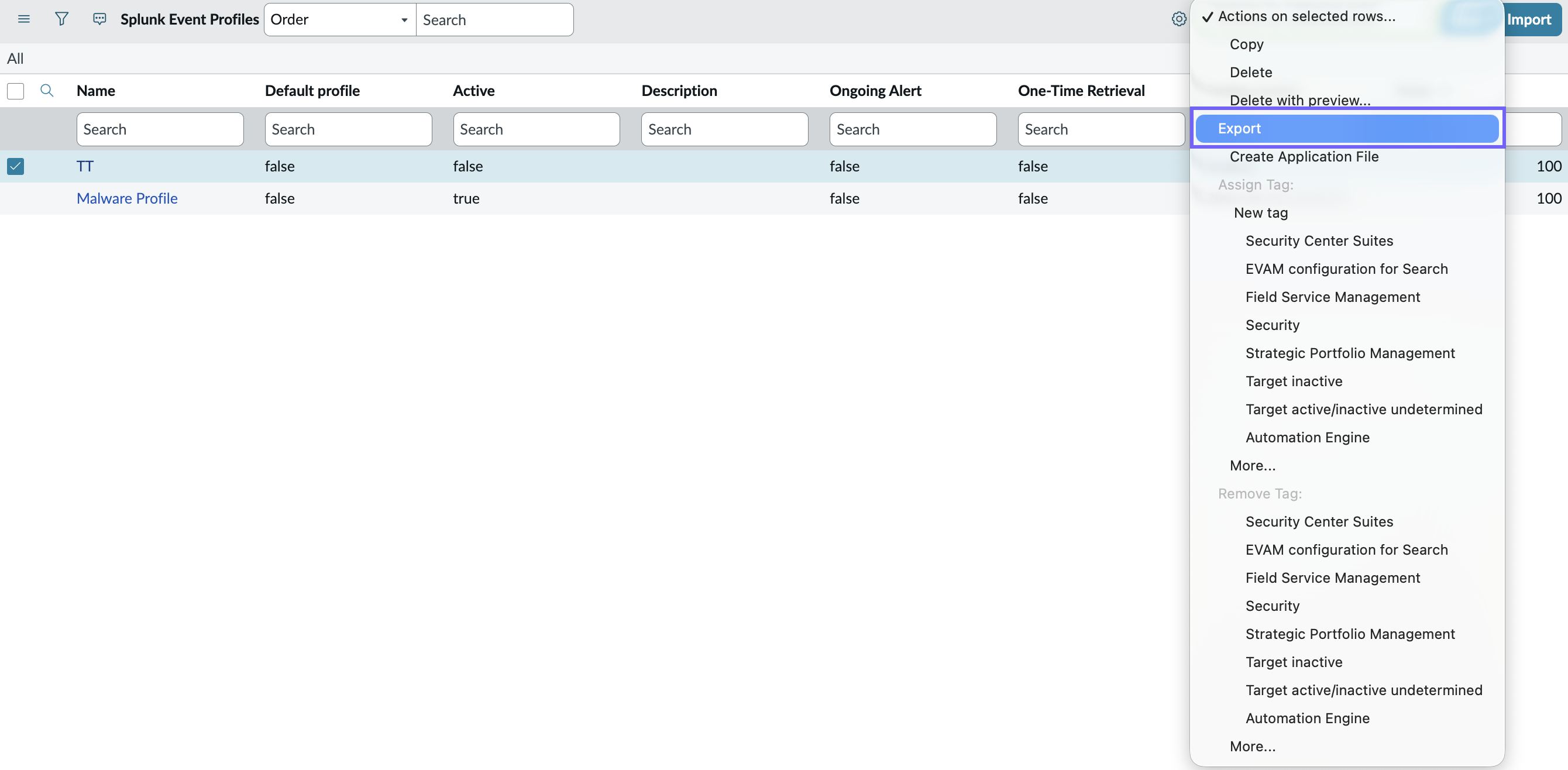Click Ongoing Alert false in Malware Profile row
The width and height of the screenshot is (1568, 770).
844,198
